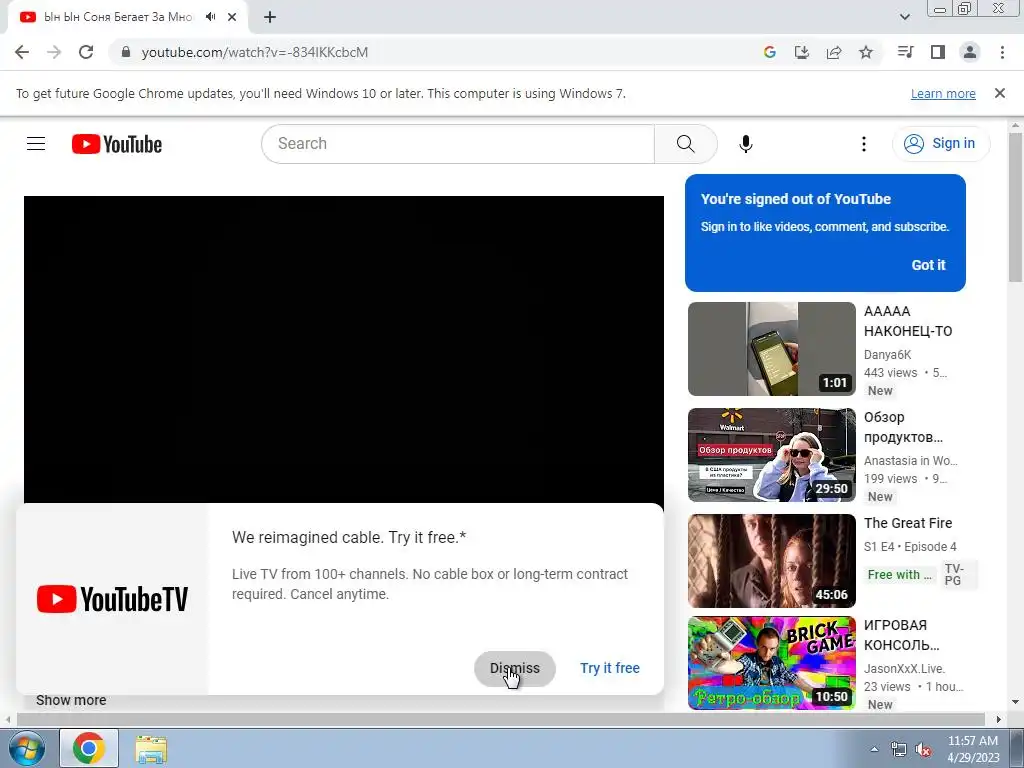
Task: Click the YouTubeTV logo in promo
Action: point(112,599)
